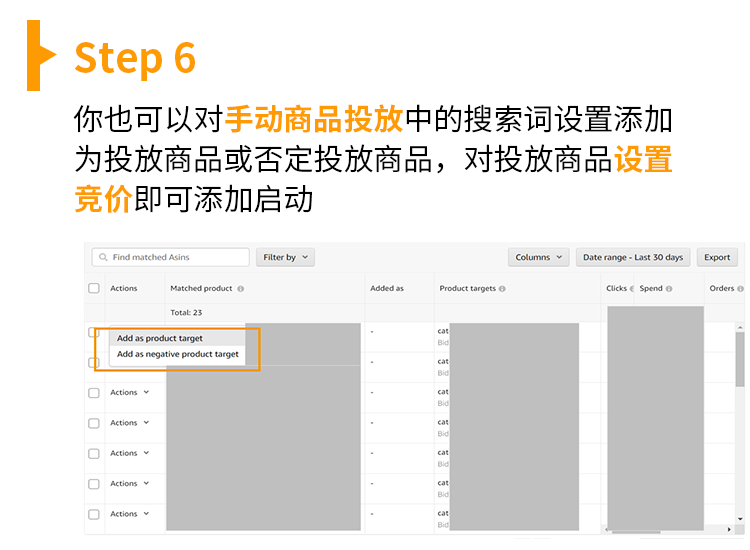
Task: Click info icon next to Spend
Action: [x=671, y=289]
